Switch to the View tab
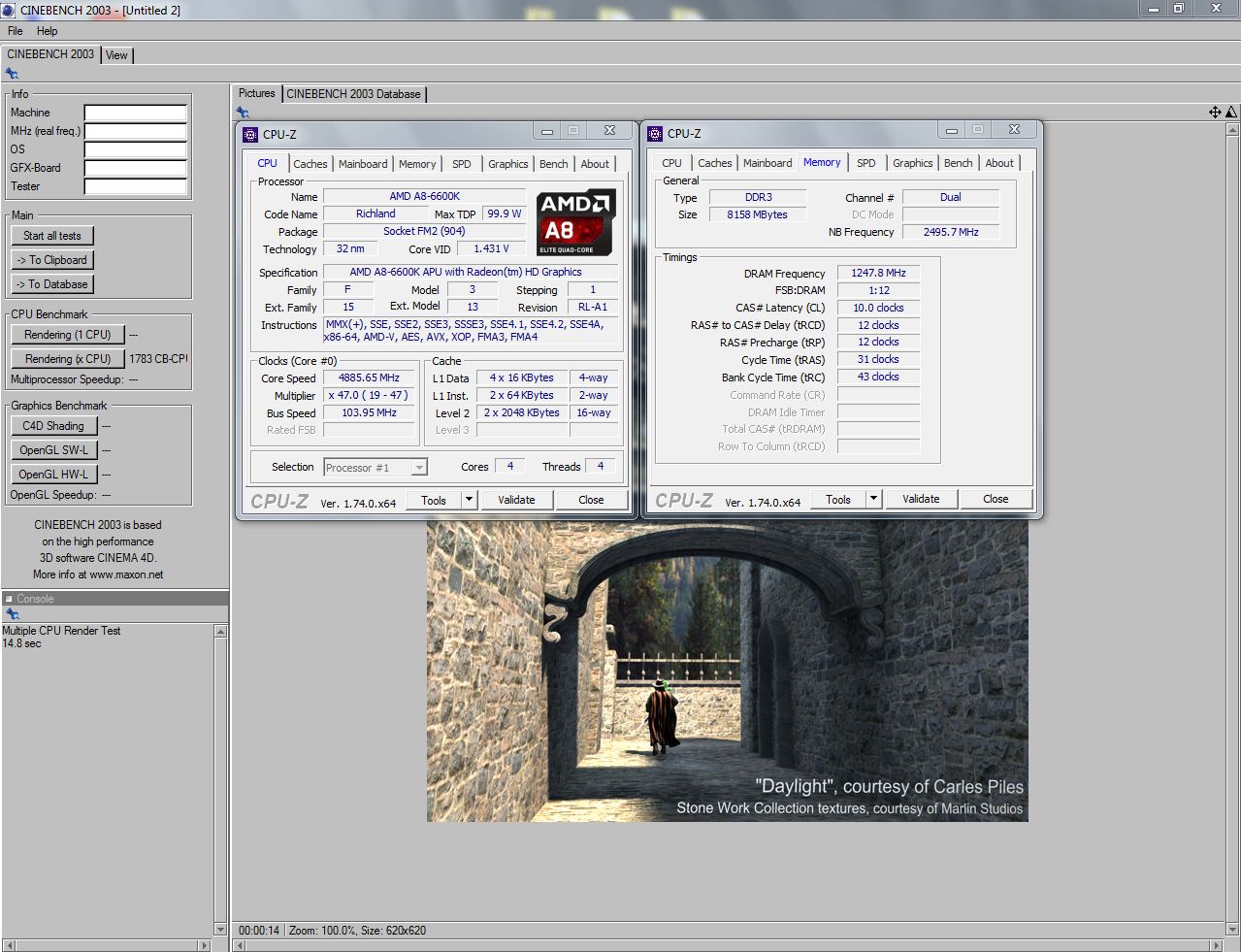The height and width of the screenshot is (952, 1241). coord(116,55)
